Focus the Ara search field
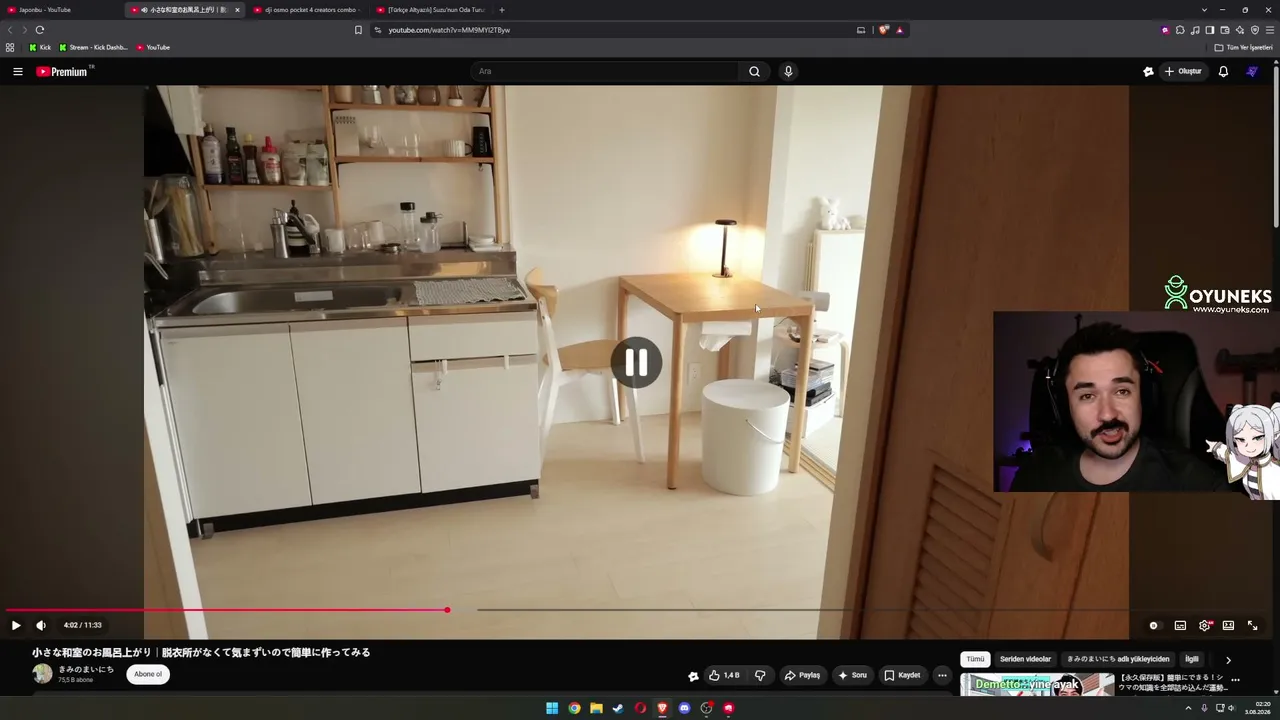 pos(606,71)
